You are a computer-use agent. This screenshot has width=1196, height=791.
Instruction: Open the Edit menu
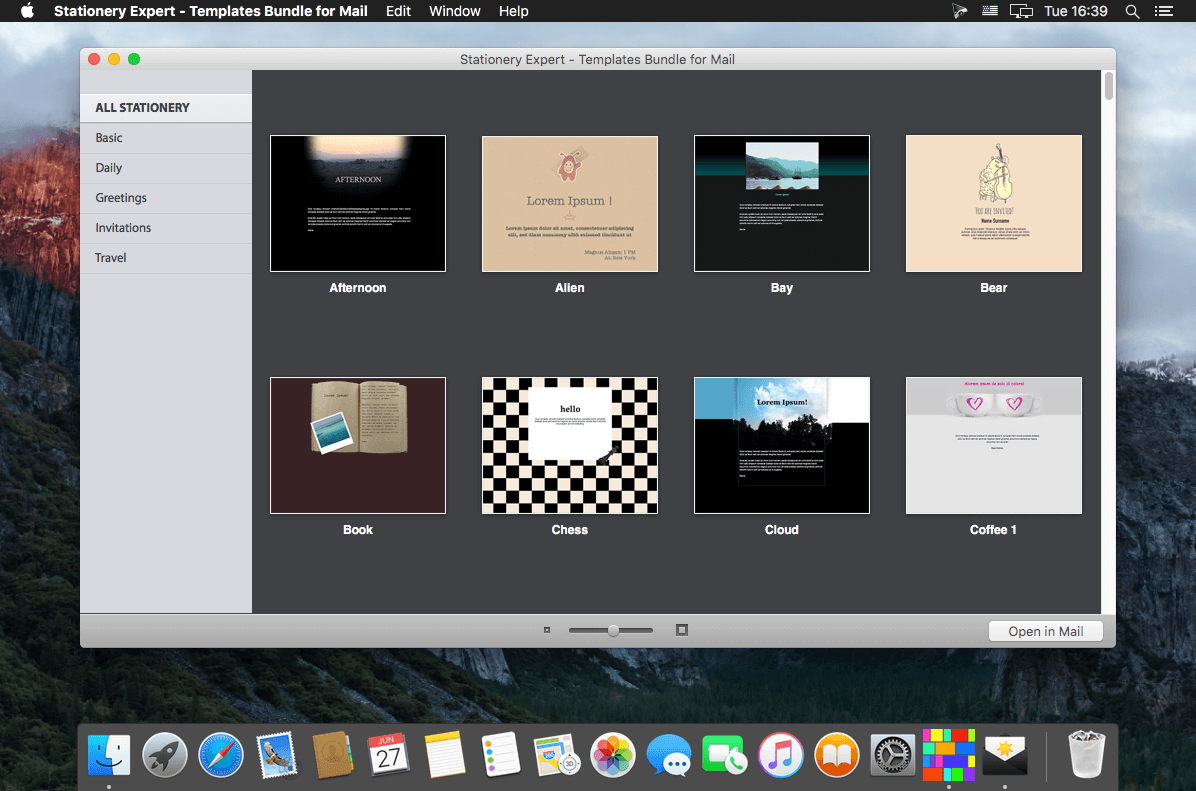point(398,11)
